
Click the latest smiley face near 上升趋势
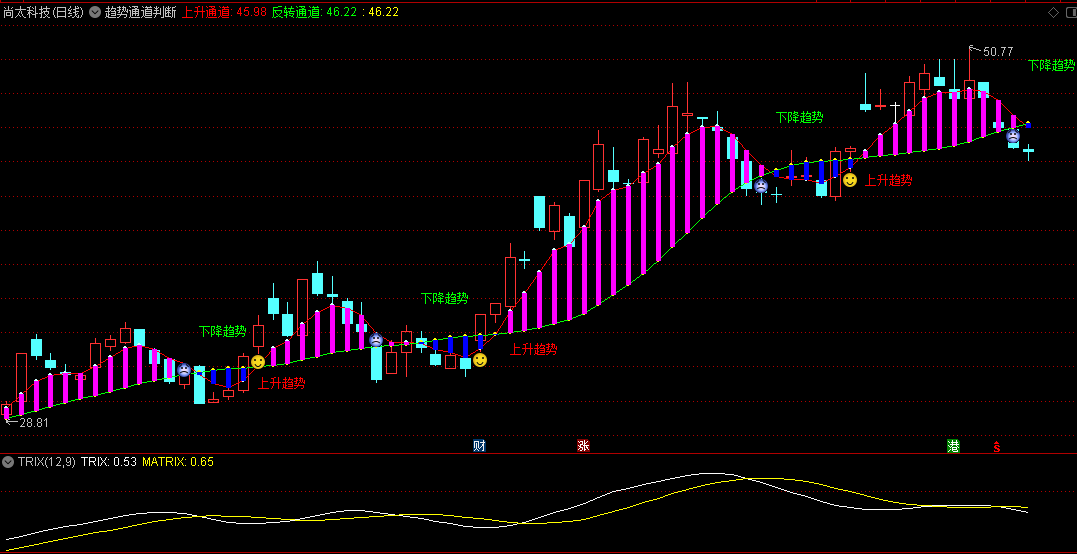[x=850, y=180]
